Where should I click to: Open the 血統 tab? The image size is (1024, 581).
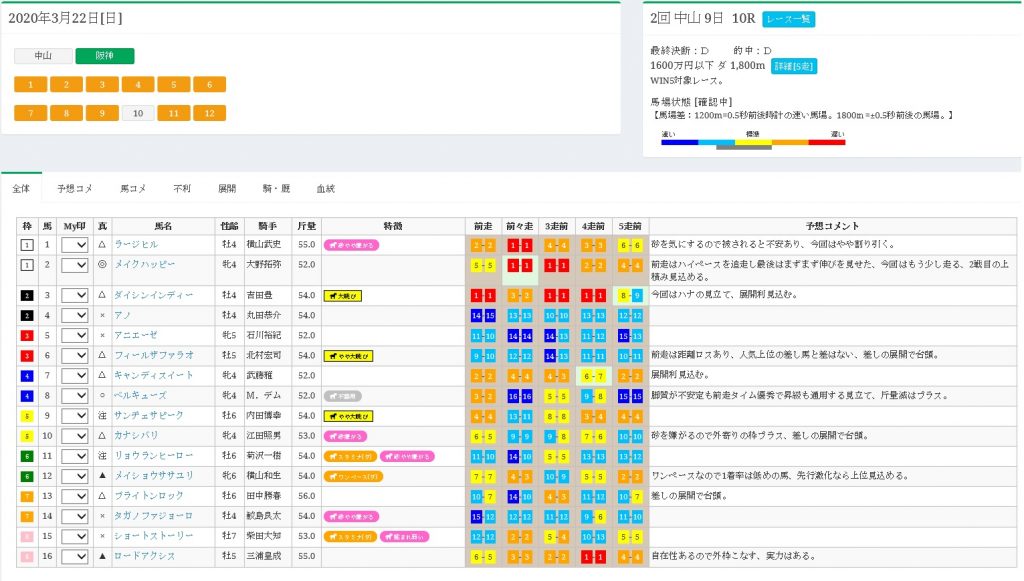pos(326,187)
